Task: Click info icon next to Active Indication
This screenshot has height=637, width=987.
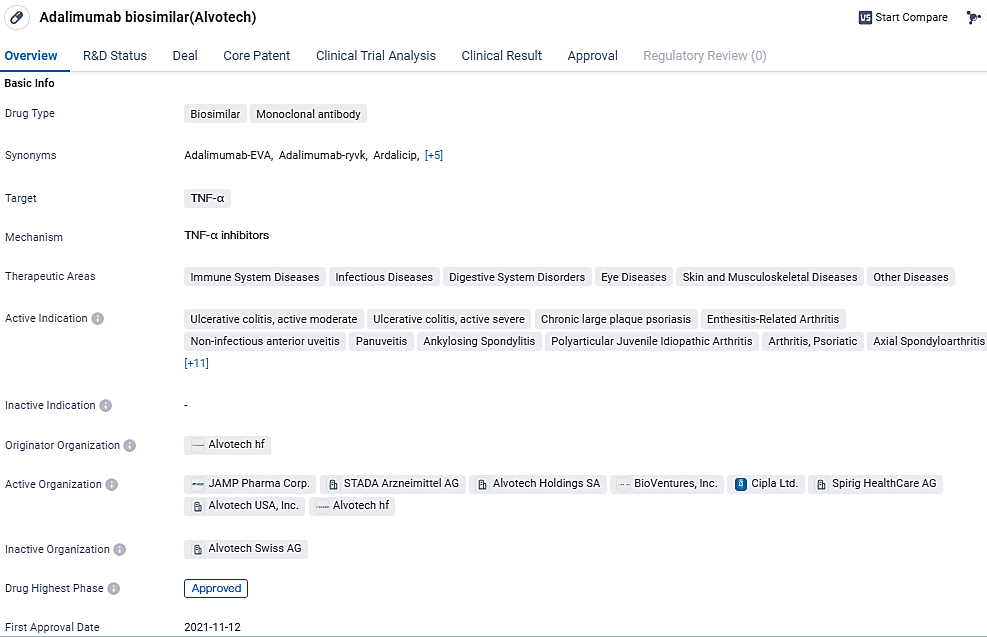Action: point(98,319)
